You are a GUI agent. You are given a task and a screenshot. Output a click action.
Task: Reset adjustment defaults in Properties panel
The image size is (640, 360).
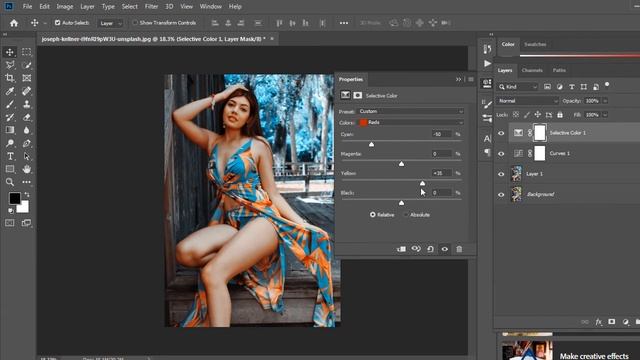point(430,249)
